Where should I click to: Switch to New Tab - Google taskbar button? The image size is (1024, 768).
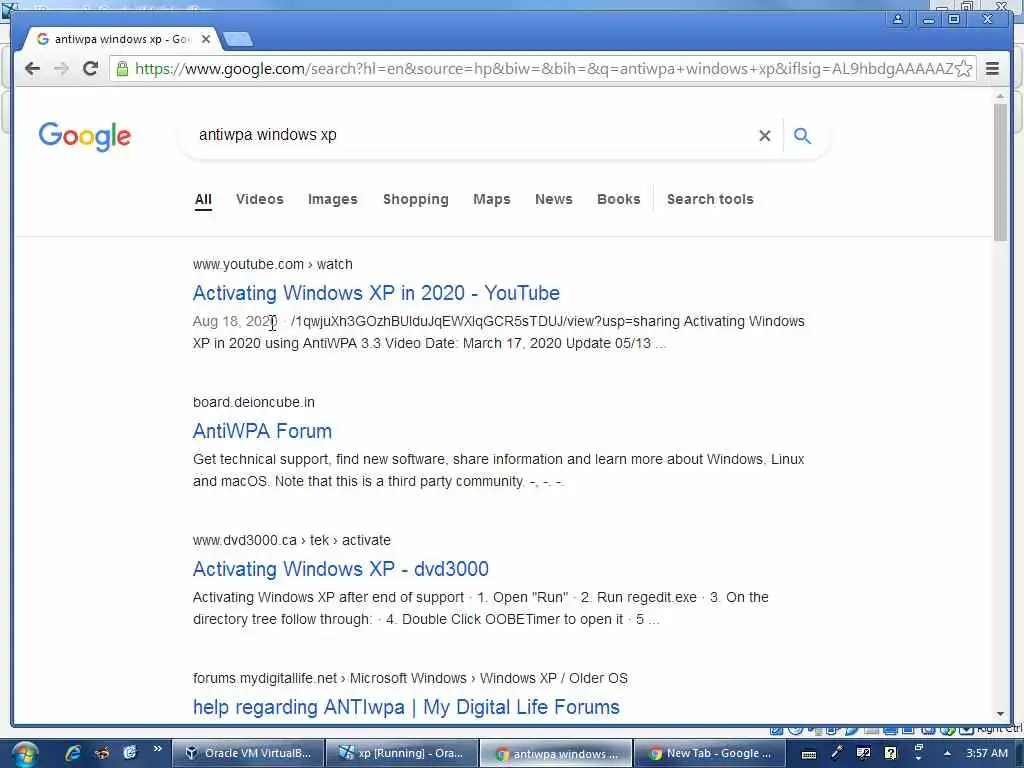point(710,753)
